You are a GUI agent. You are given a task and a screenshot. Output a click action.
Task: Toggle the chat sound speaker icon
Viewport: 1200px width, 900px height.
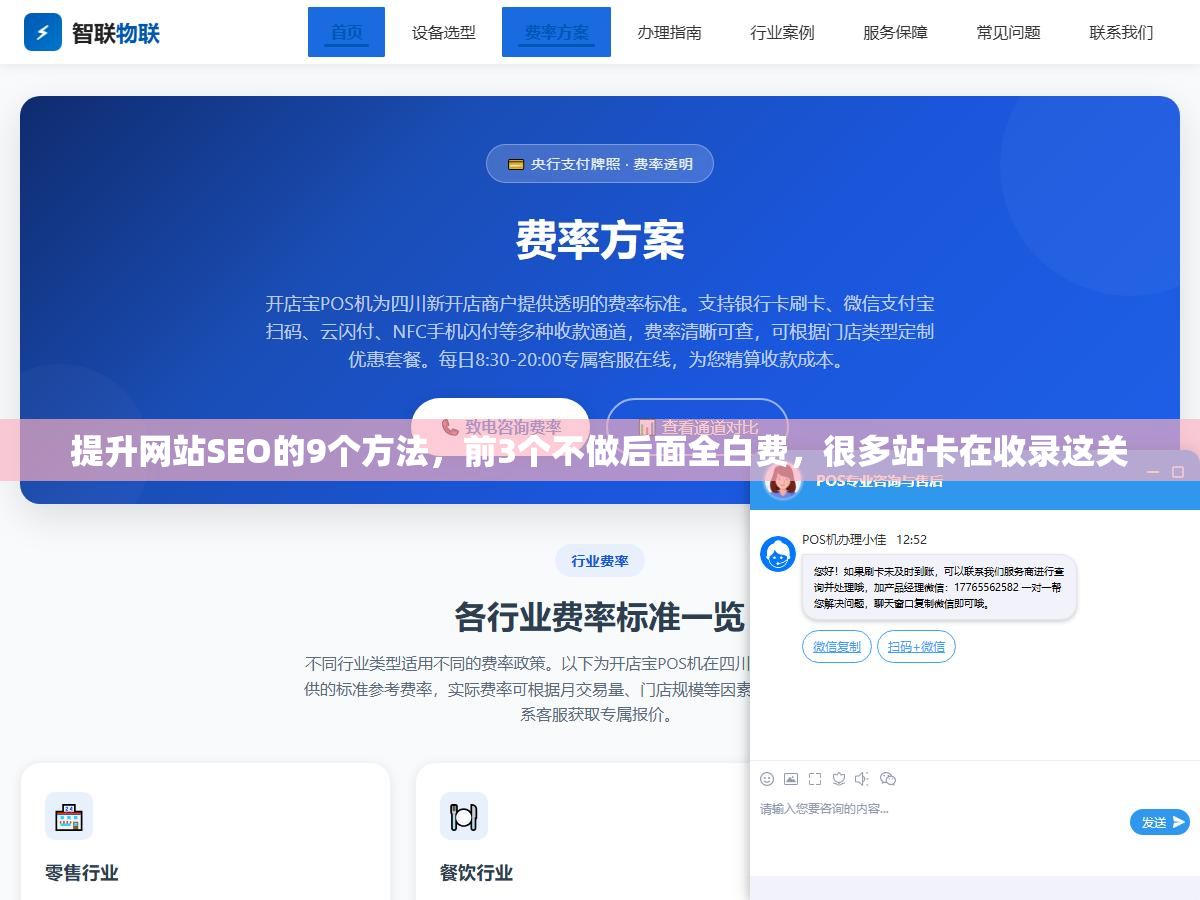862,779
